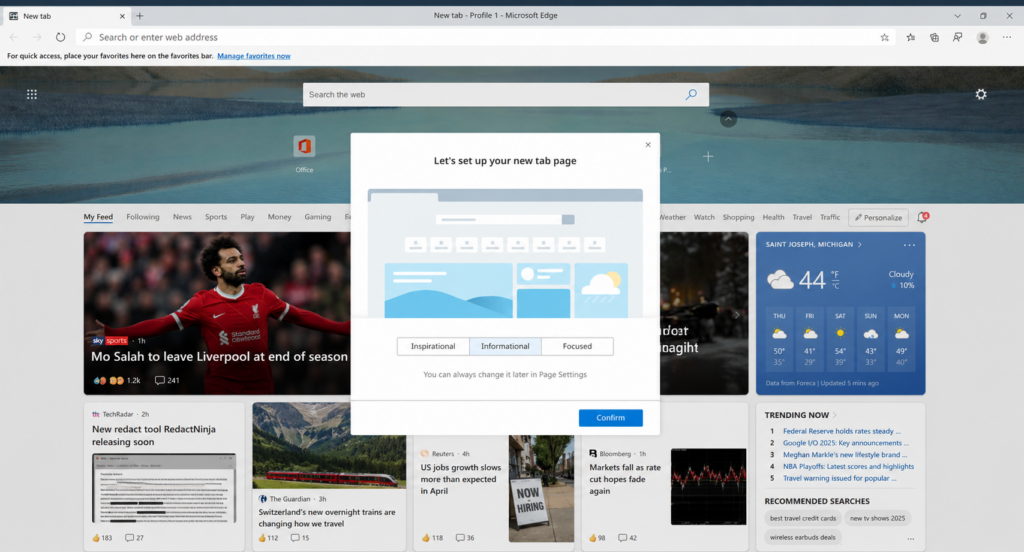The image size is (1024, 552).
Task: Add a new quick link with plus icon
Action: point(708,157)
